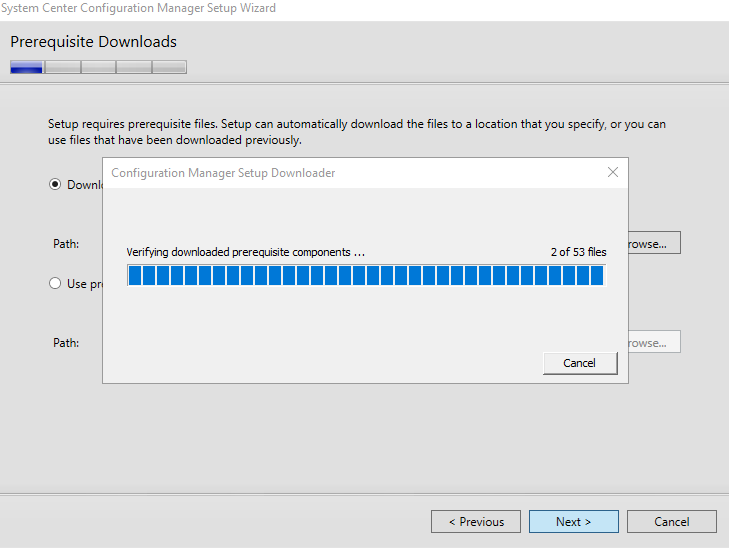Click the lower Browse button for existing files path
The height and width of the screenshot is (548, 729).
(x=655, y=342)
